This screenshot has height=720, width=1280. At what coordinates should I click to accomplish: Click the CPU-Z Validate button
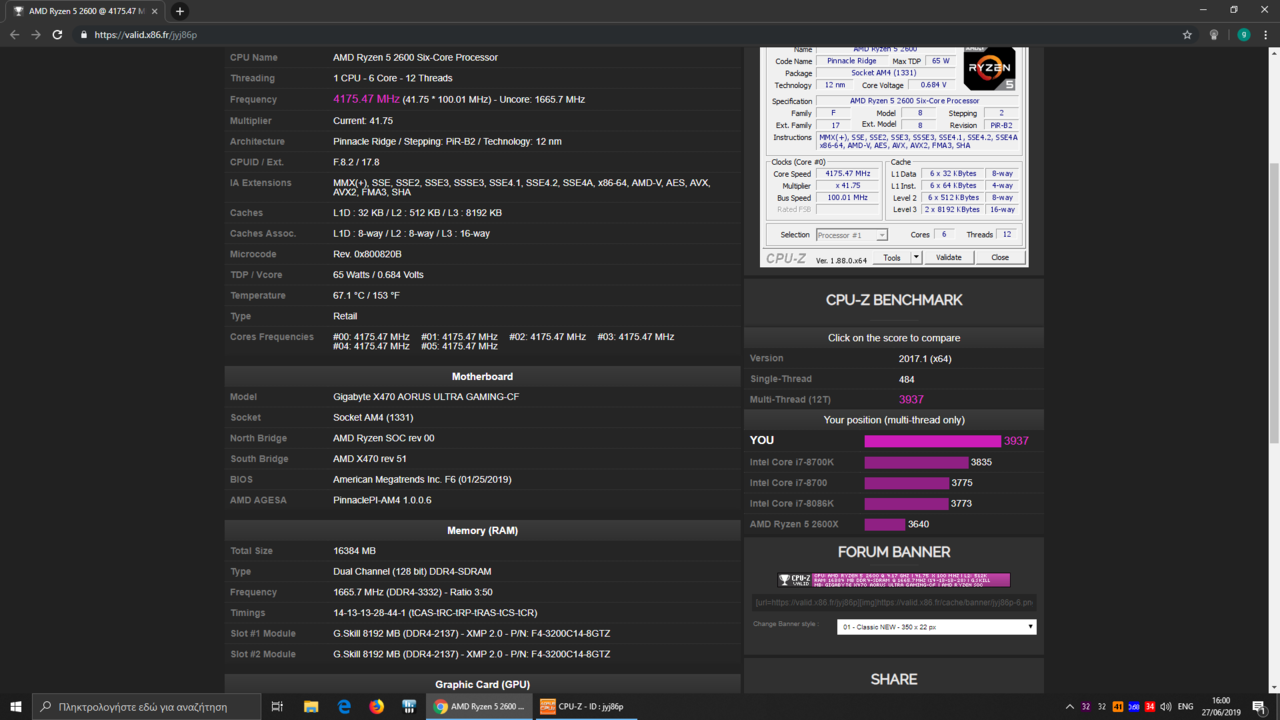(949, 257)
